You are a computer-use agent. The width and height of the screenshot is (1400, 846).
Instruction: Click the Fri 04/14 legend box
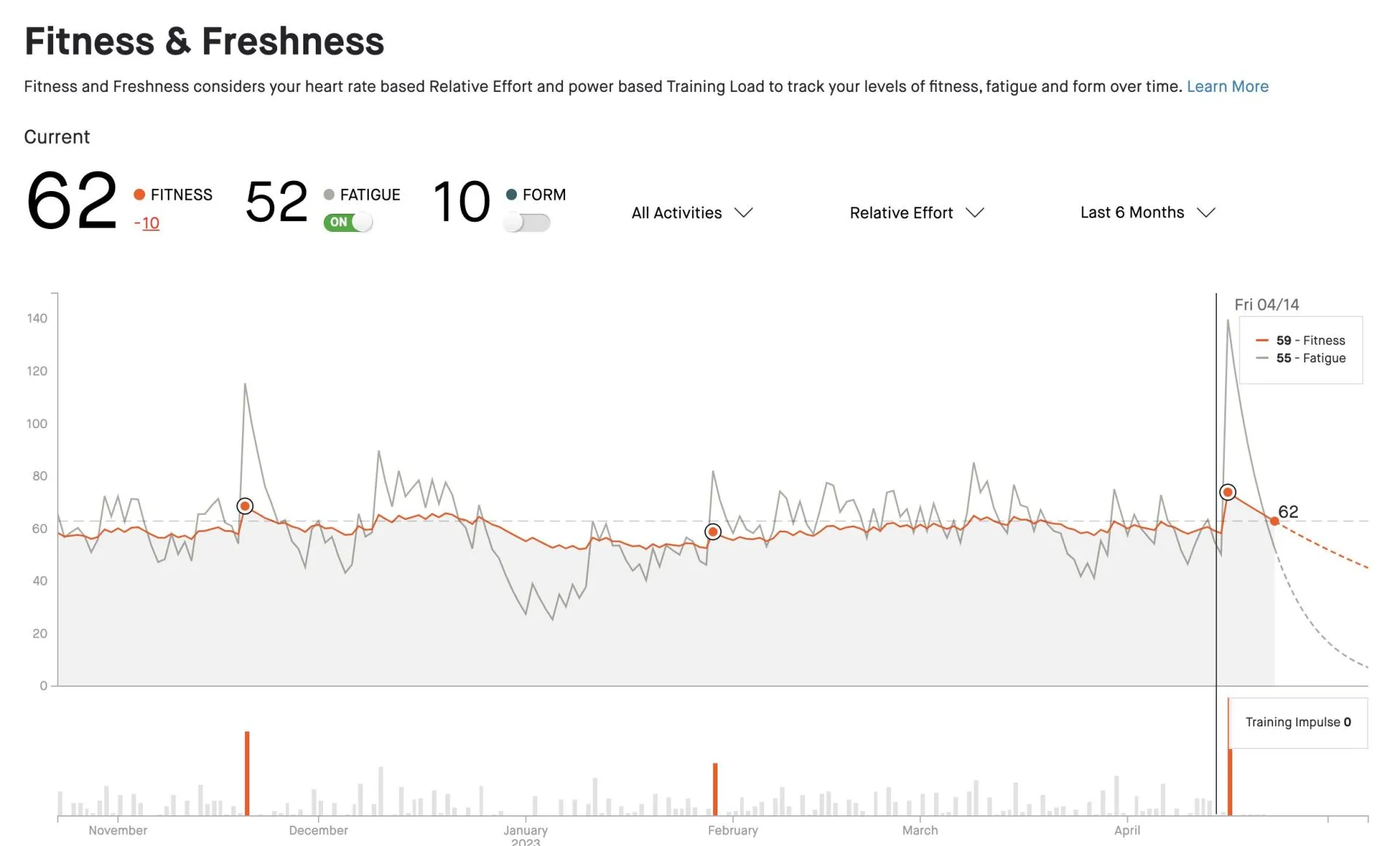[1301, 350]
